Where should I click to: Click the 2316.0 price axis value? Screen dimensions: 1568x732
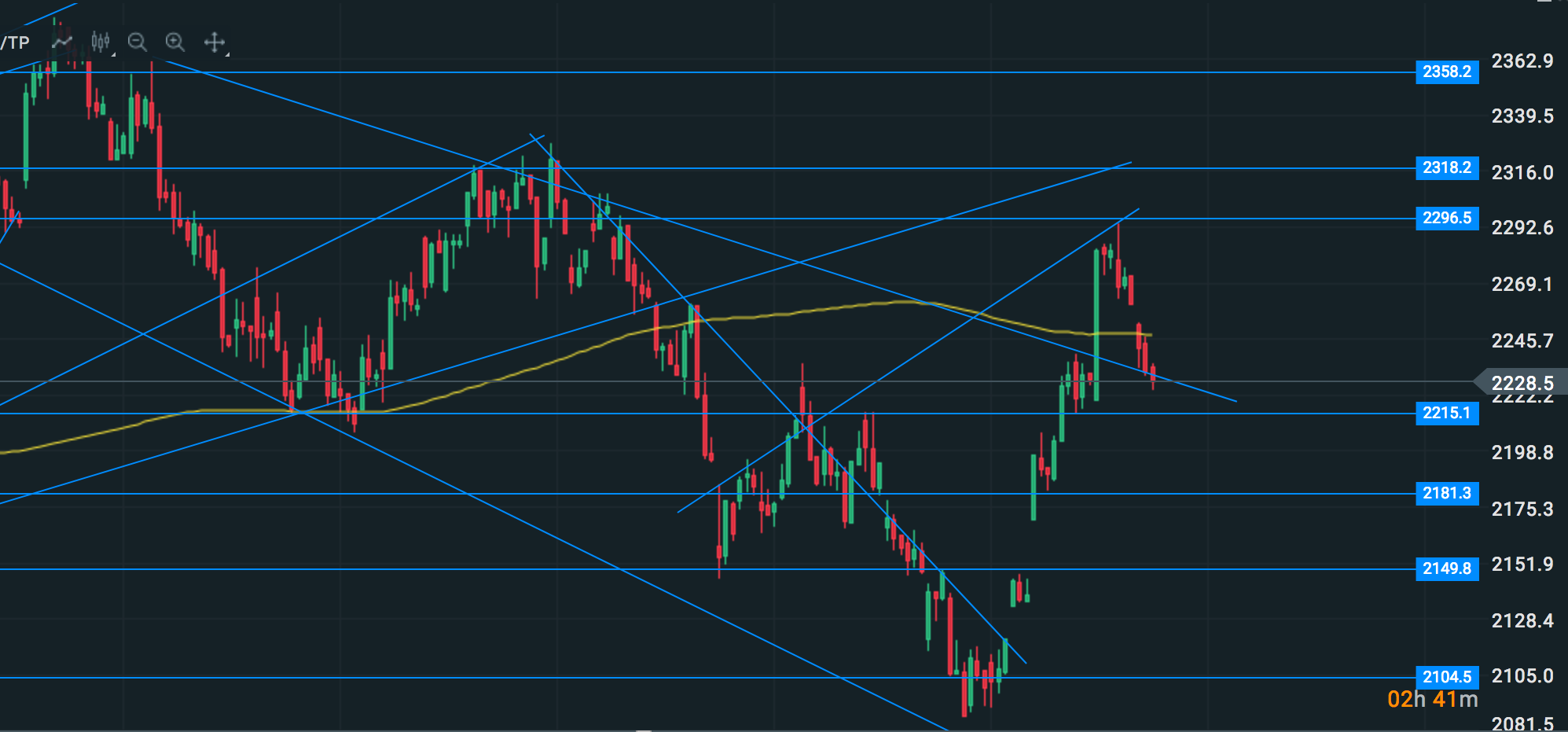point(1522,172)
